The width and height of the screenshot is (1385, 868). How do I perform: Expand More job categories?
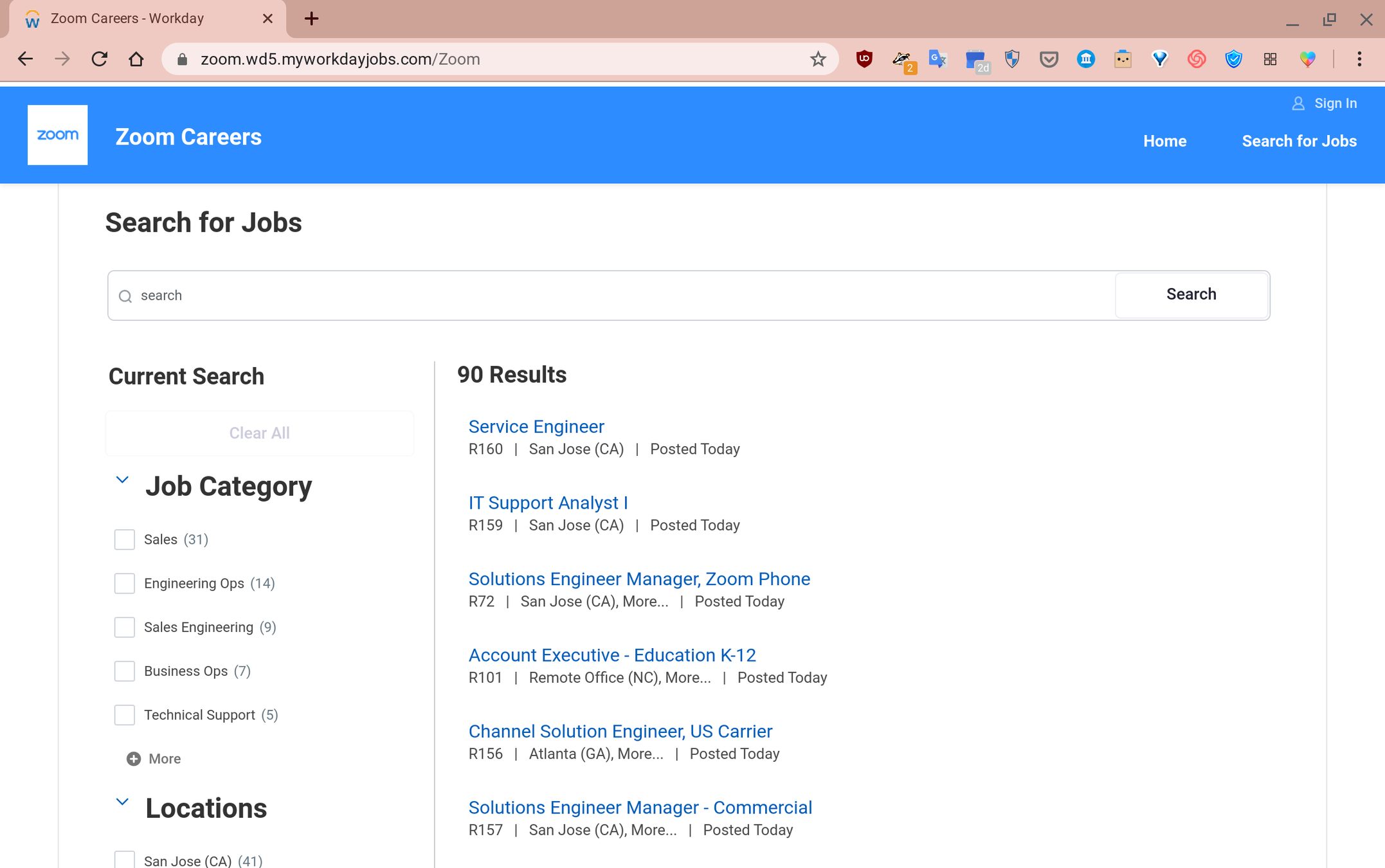click(164, 759)
